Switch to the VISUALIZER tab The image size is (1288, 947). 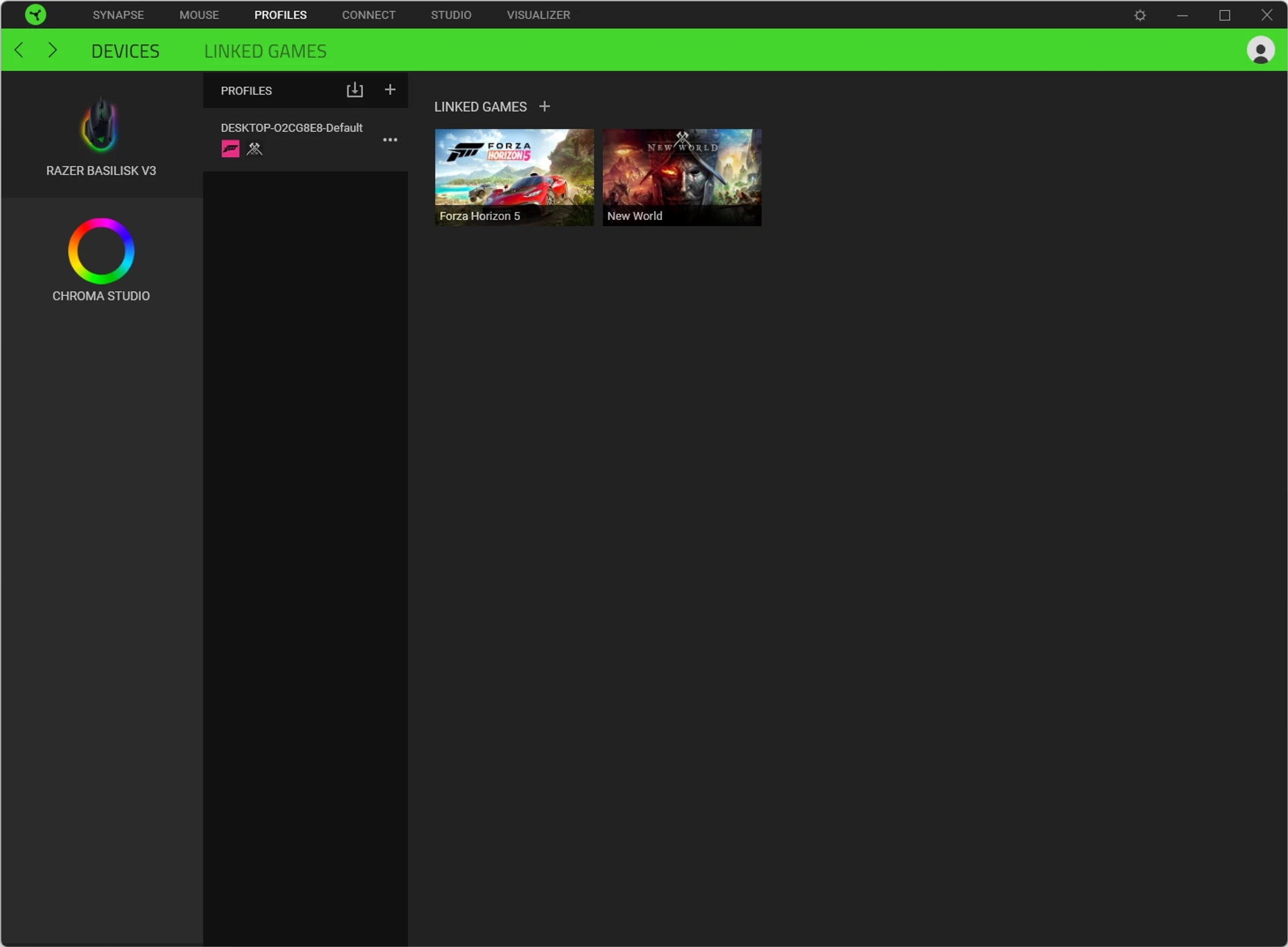click(x=539, y=15)
